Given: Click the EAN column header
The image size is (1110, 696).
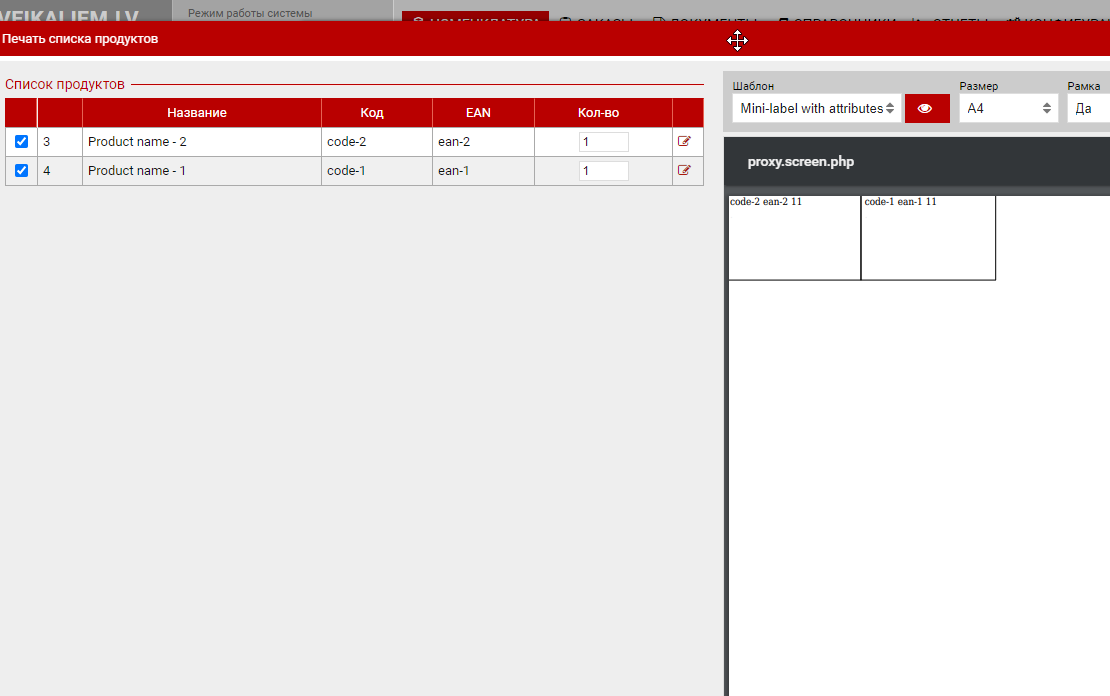Looking at the screenshot, I should 478,113.
